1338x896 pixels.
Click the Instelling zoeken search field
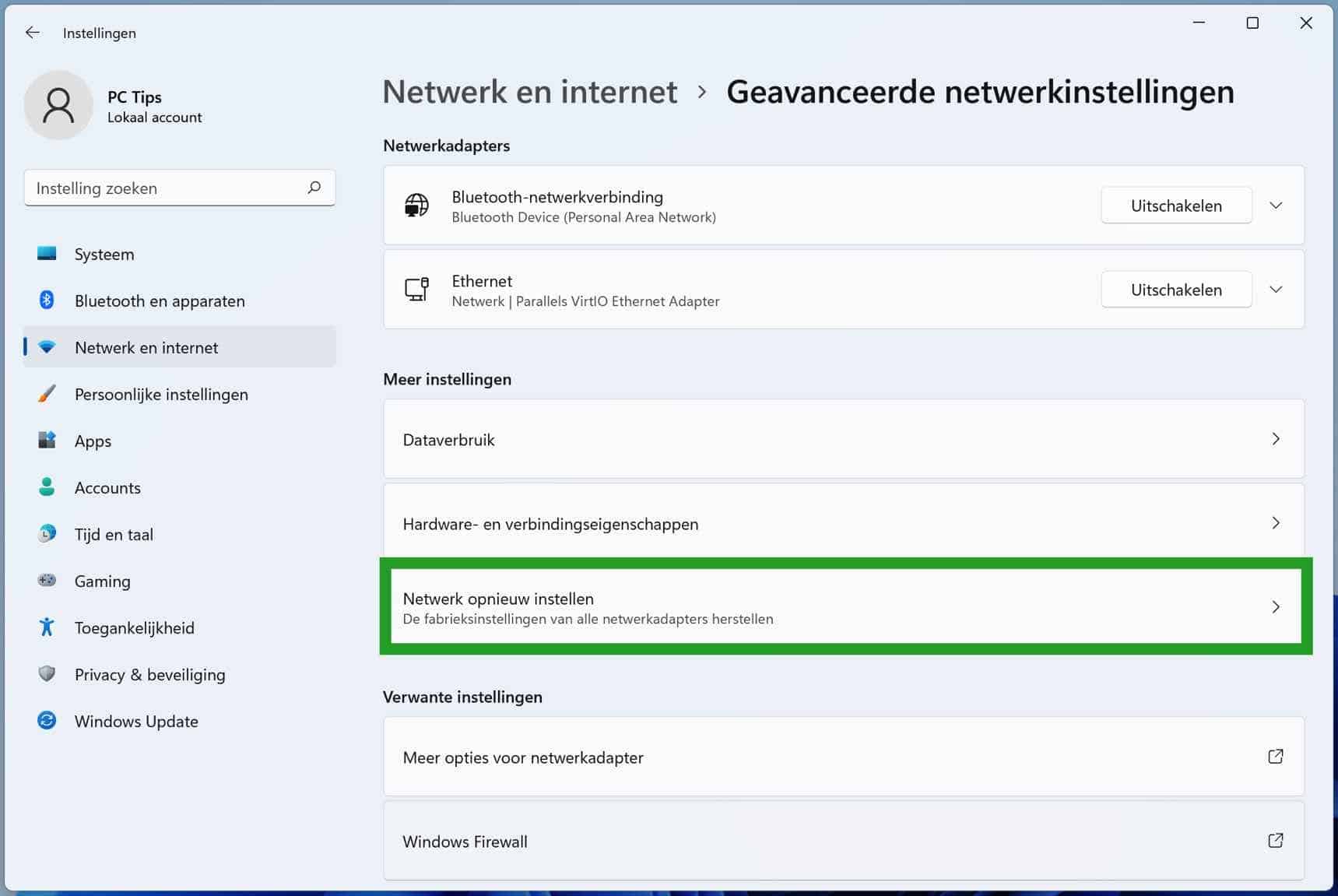[179, 188]
